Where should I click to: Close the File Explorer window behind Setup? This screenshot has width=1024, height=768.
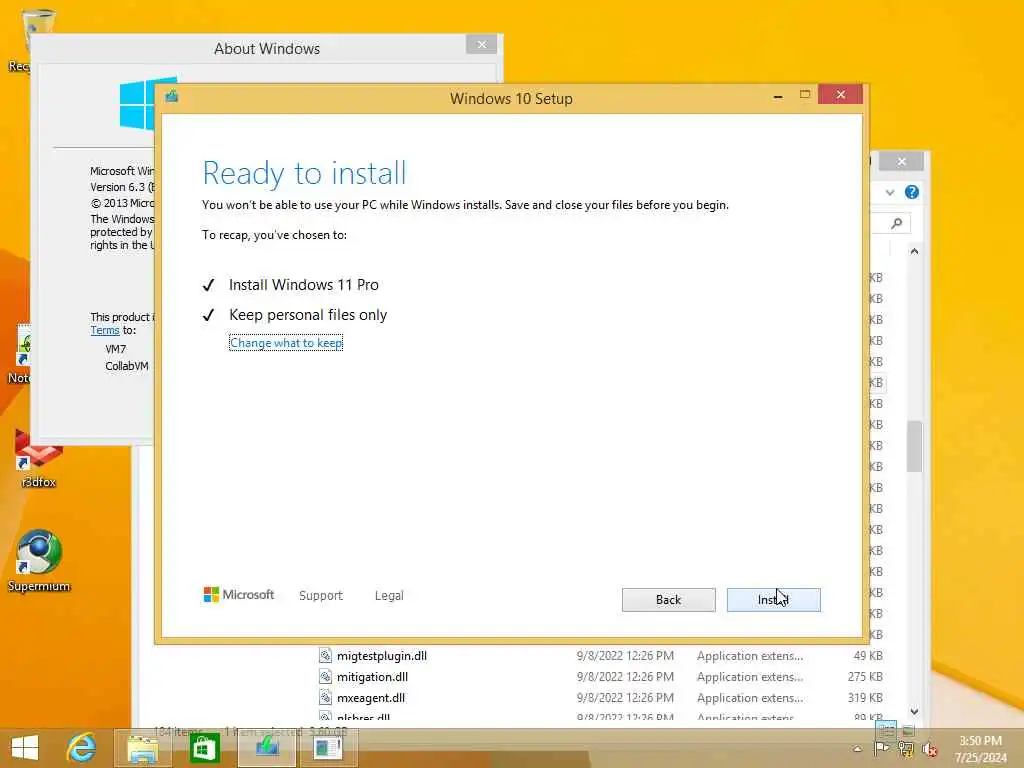pos(901,161)
